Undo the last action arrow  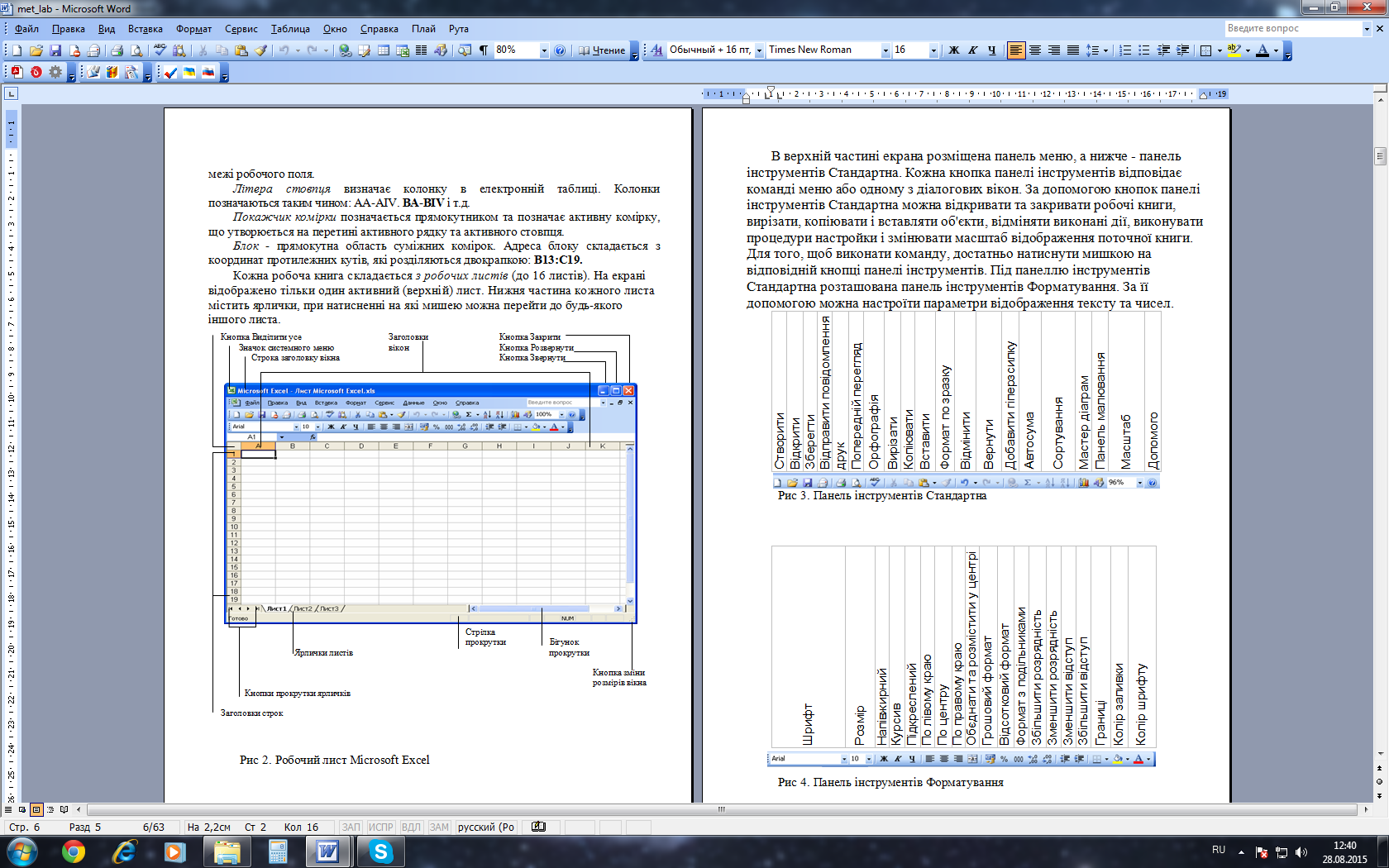[x=284, y=50]
